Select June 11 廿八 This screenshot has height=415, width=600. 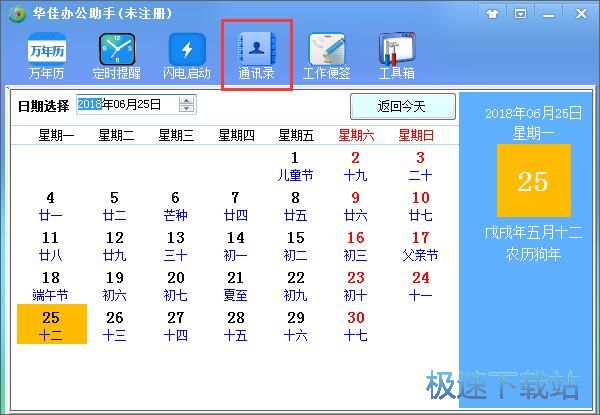point(50,246)
